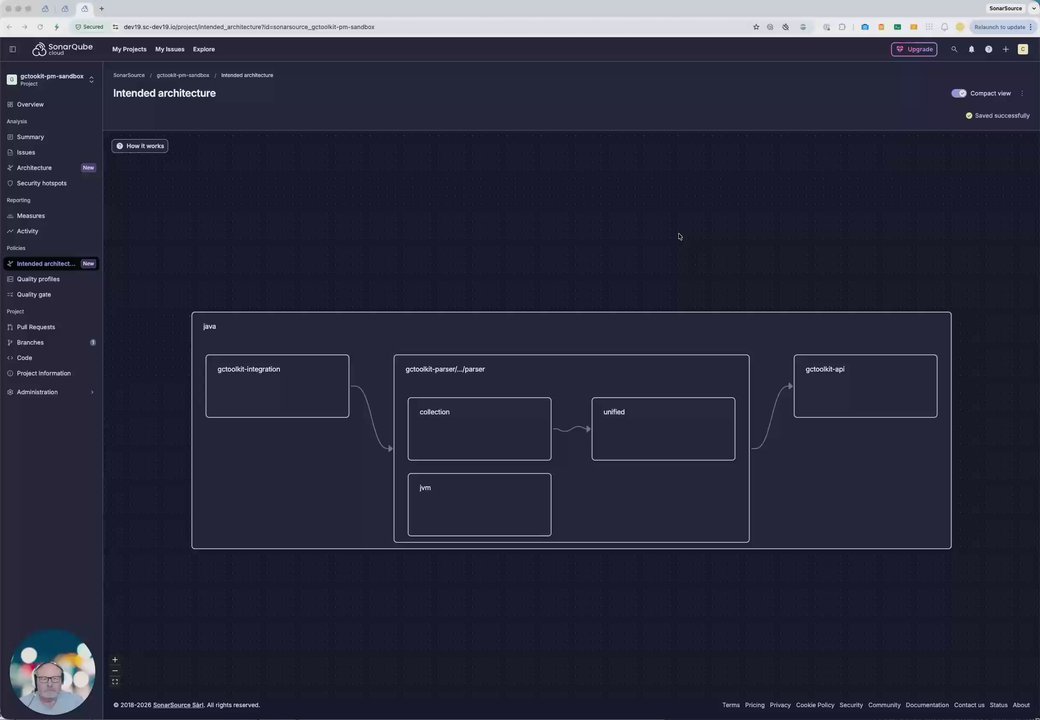Open Privacy footer link
1040x720 pixels.
[780, 705]
